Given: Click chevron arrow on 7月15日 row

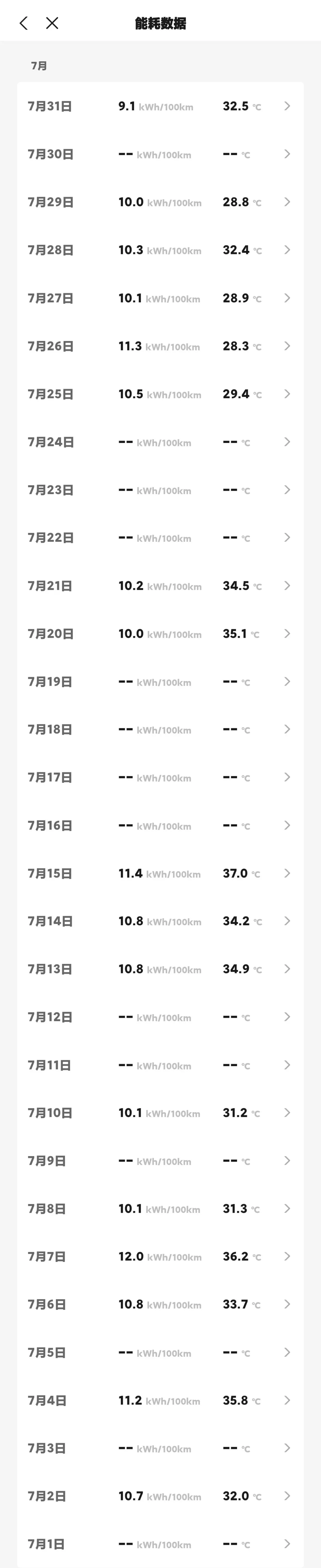Looking at the screenshot, I should pos(287,874).
